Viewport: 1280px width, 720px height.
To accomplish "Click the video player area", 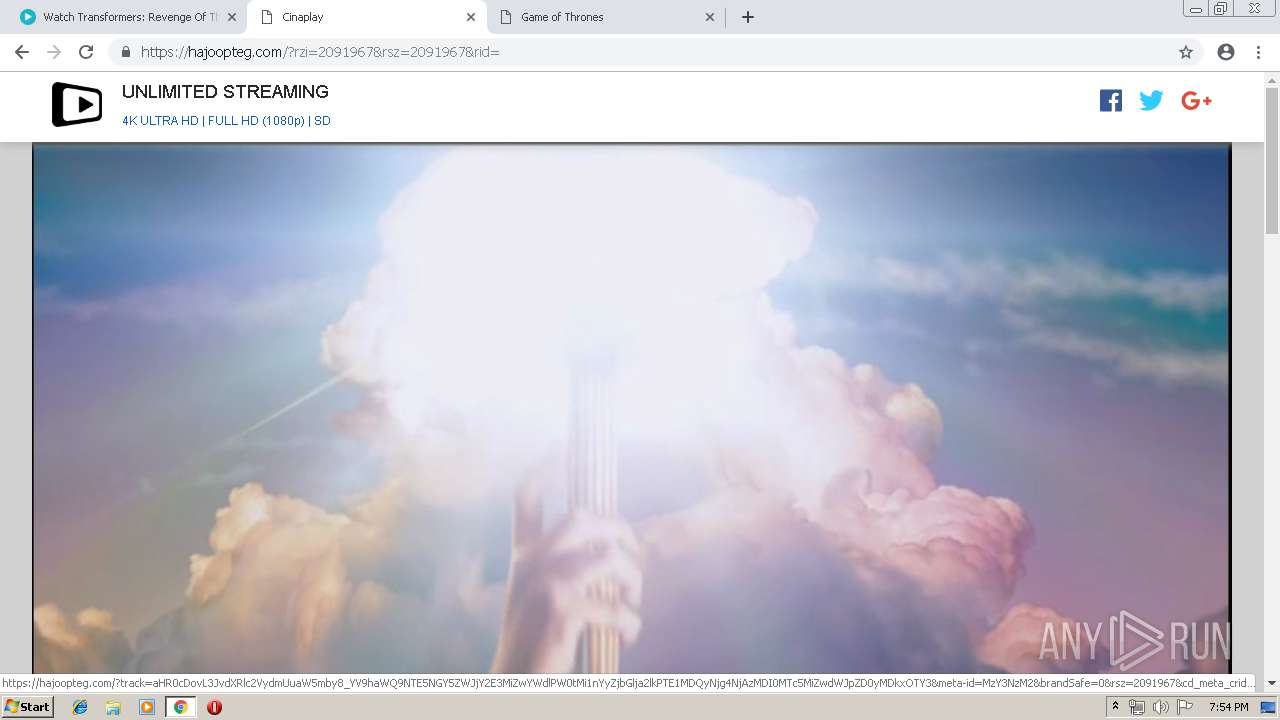I will (631, 410).
